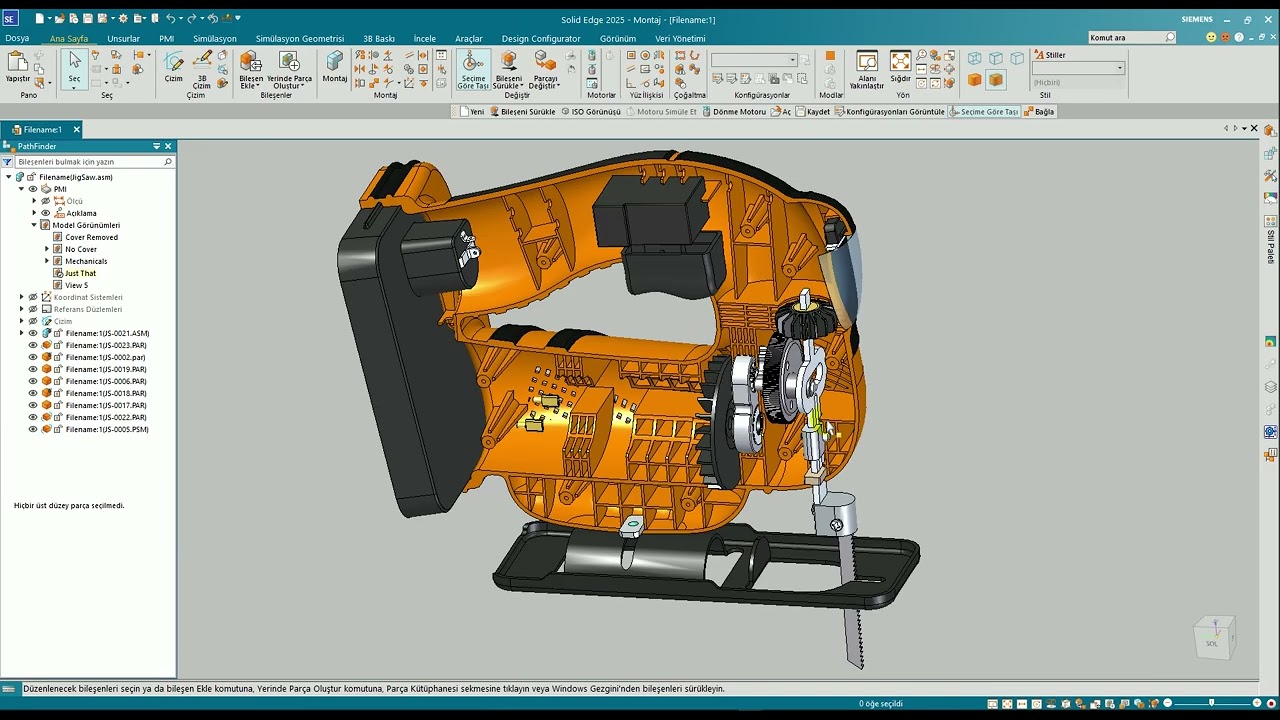
Task: Open the 3B Çizim tool
Action: [202, 70]
